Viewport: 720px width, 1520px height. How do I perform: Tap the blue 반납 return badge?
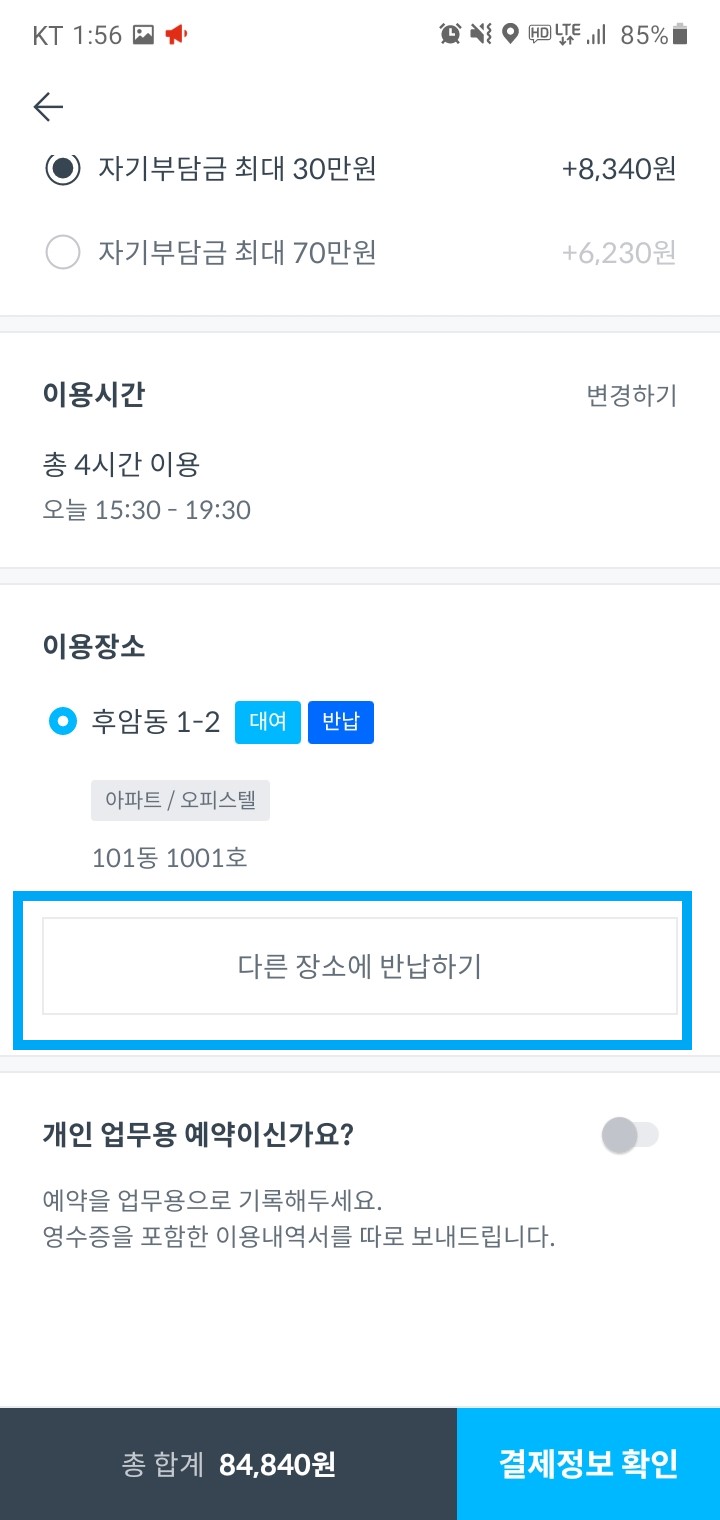tap(341, 722)
